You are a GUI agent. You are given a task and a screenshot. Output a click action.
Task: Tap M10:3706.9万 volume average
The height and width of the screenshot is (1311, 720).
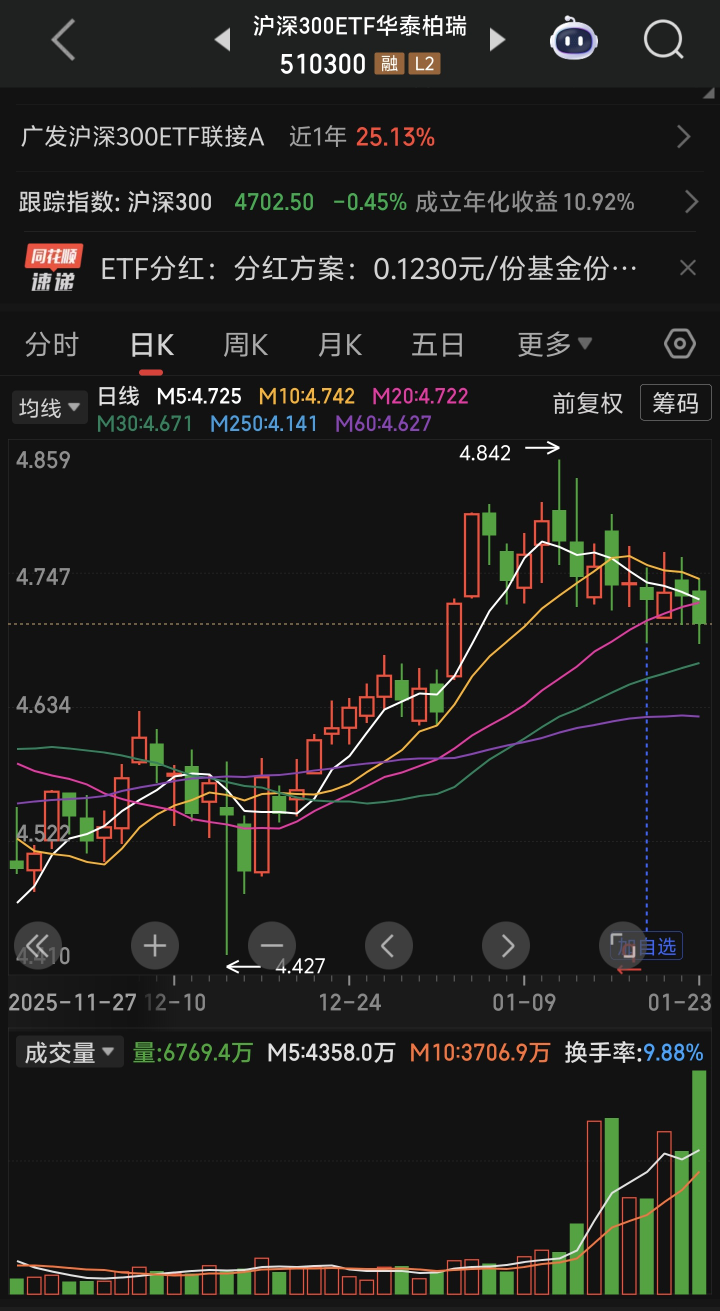[x=480, y=1052]
